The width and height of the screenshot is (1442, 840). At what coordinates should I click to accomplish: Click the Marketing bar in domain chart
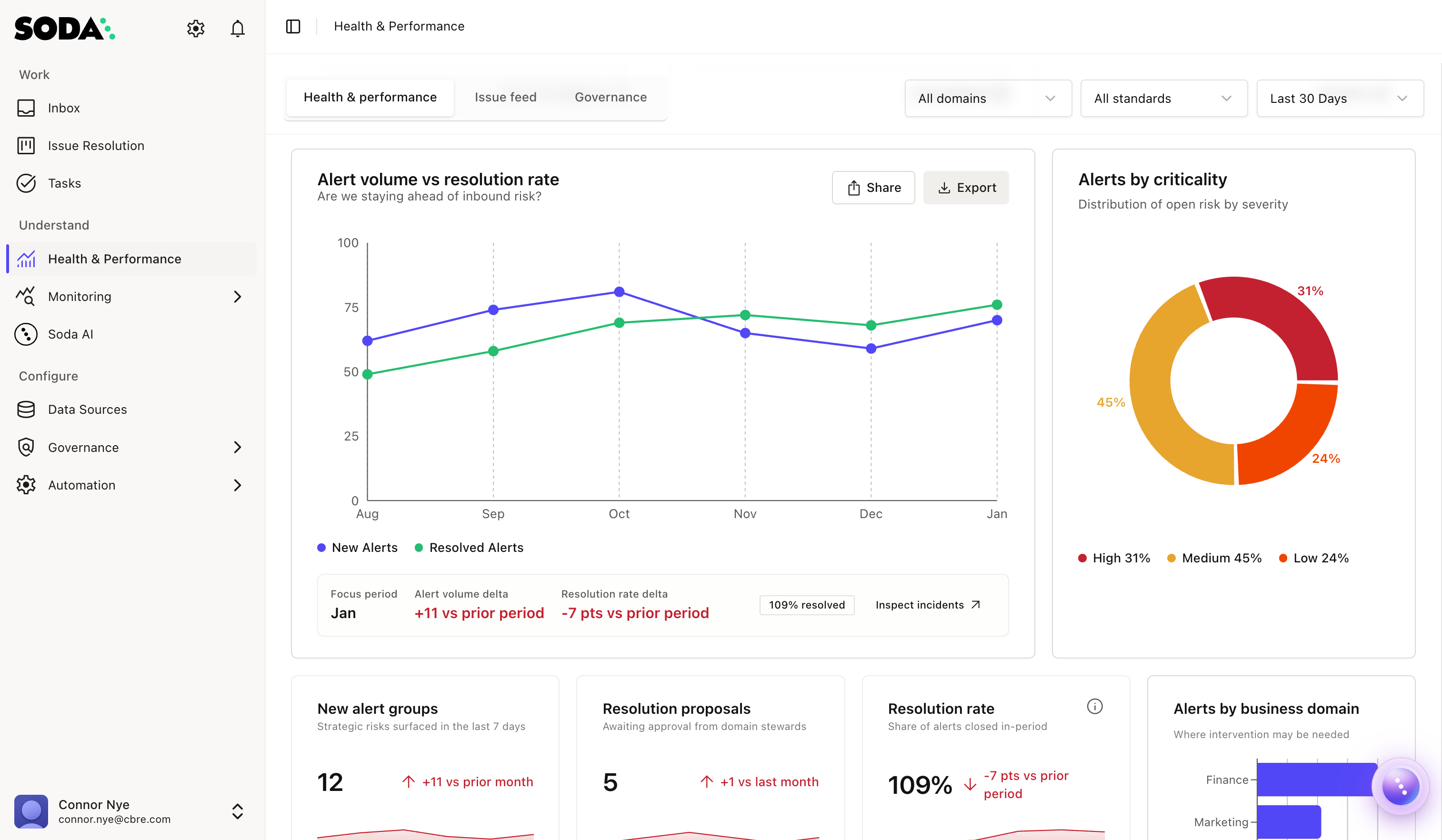1289,822
